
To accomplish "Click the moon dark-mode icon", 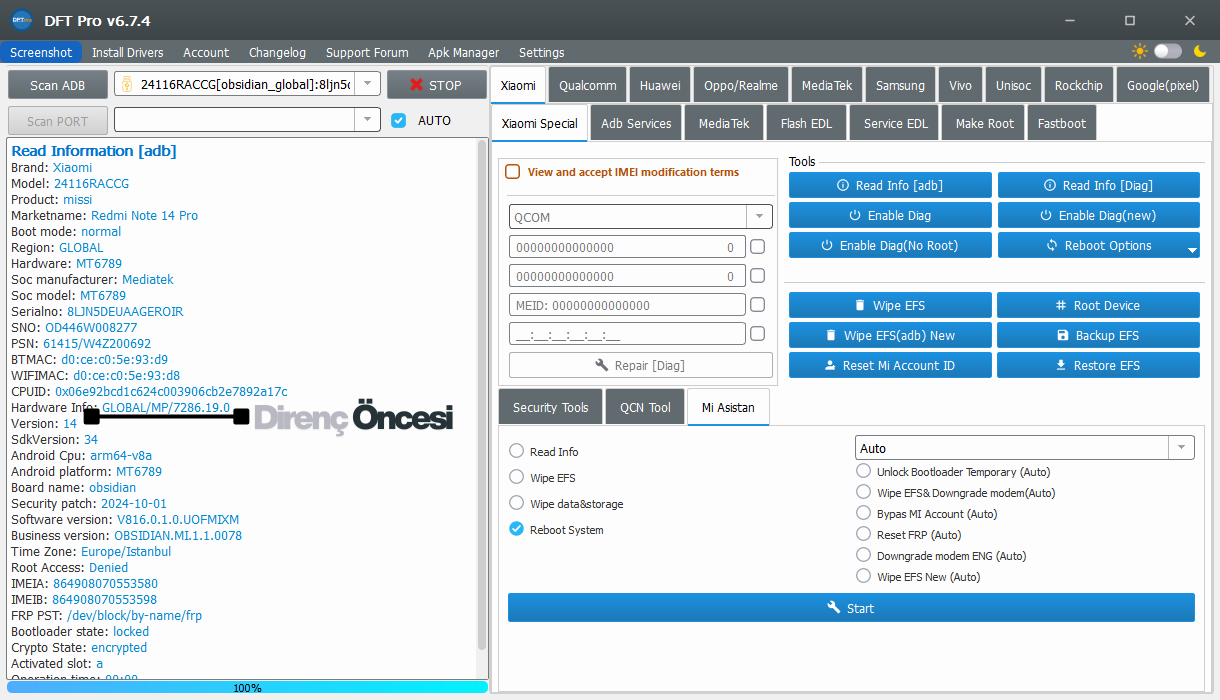I will click(x=1199, y=51).
